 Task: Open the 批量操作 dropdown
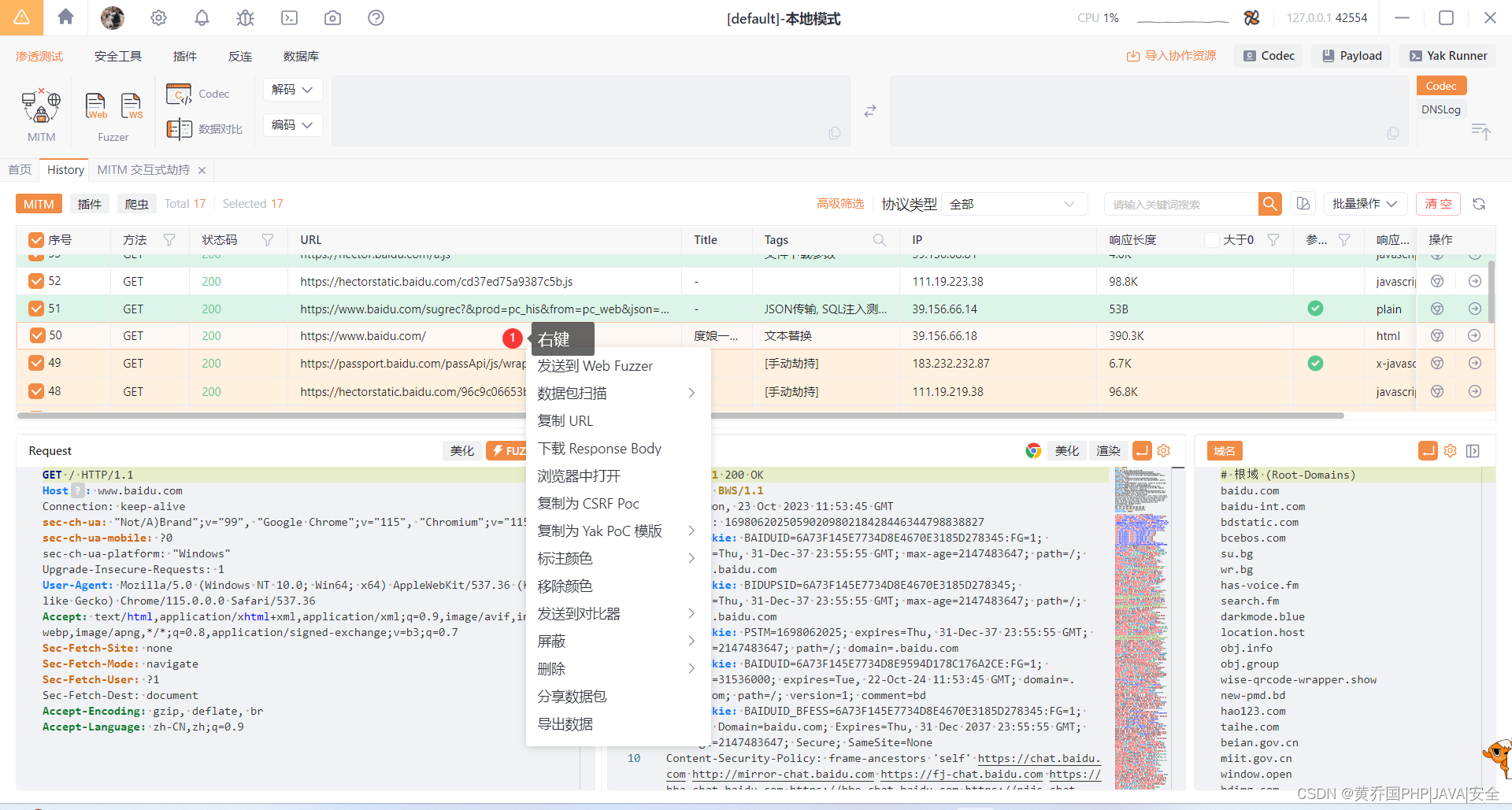click(x=1365, y=204)
